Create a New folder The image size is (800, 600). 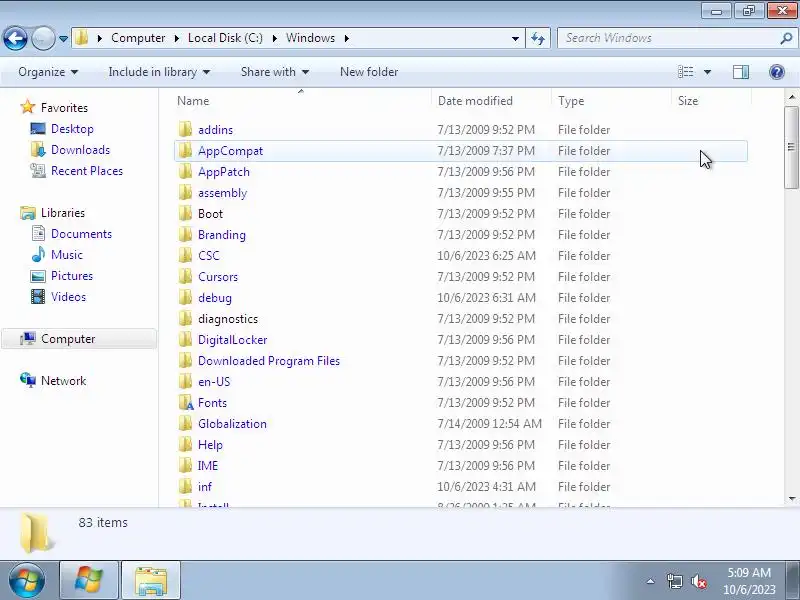[x=369, y=72]
